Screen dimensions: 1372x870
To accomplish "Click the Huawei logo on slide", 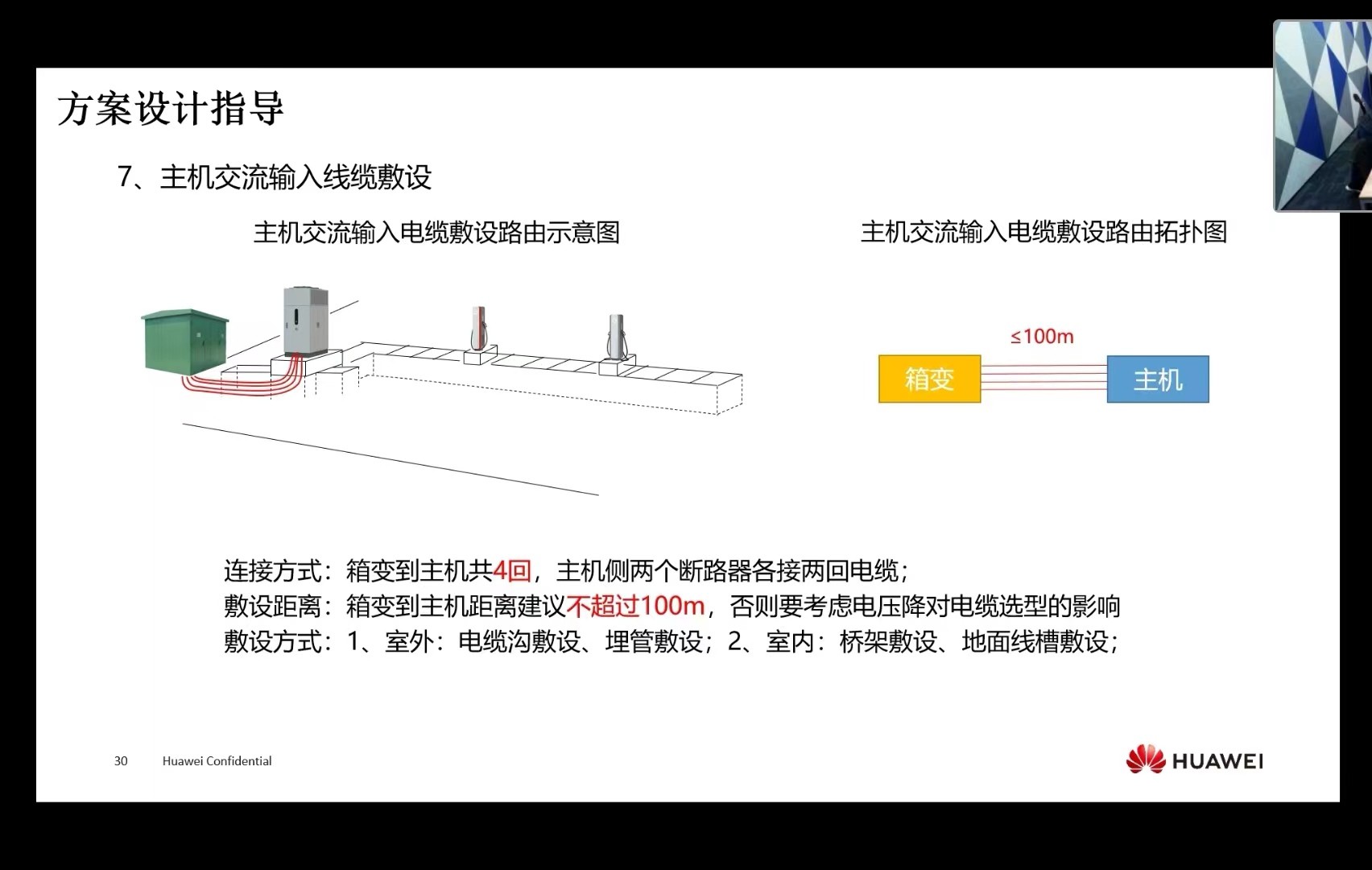I will click(1194, 760).
